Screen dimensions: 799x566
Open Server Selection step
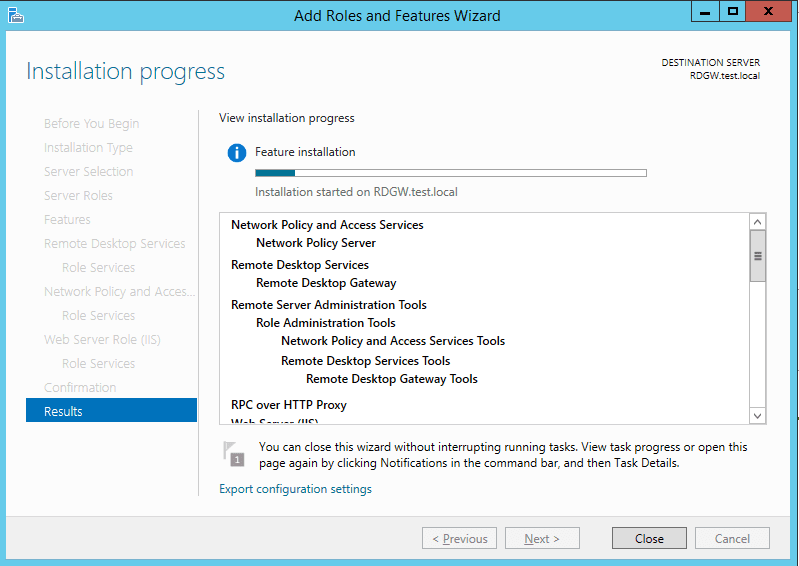point(89,172)
